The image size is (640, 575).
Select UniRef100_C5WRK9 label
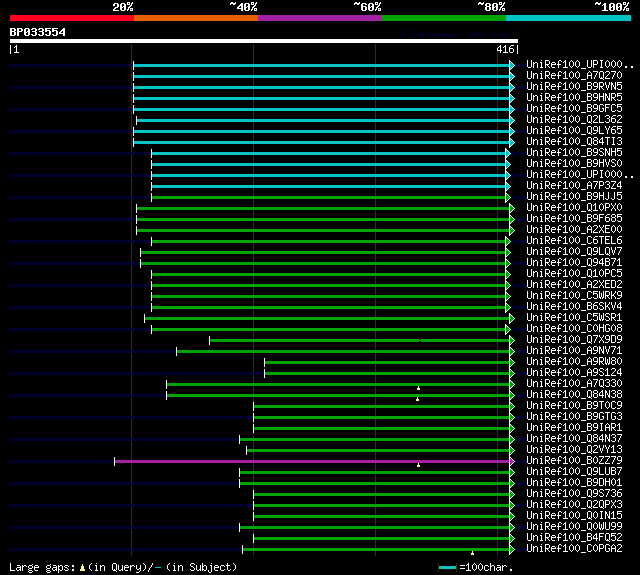click(574, 296)
